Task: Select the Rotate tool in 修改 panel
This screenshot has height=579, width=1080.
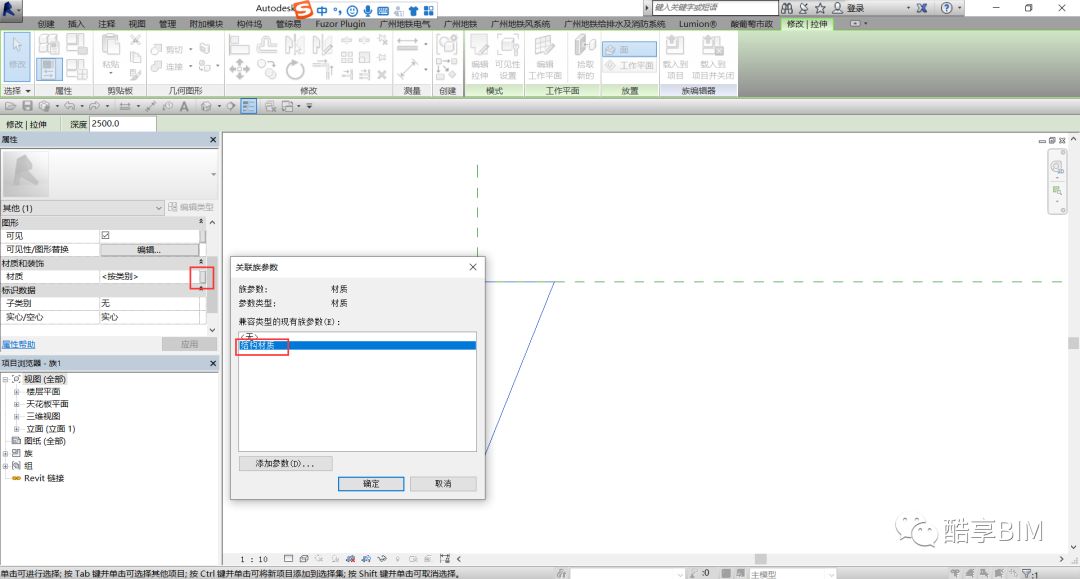Action: pos(295,69)
